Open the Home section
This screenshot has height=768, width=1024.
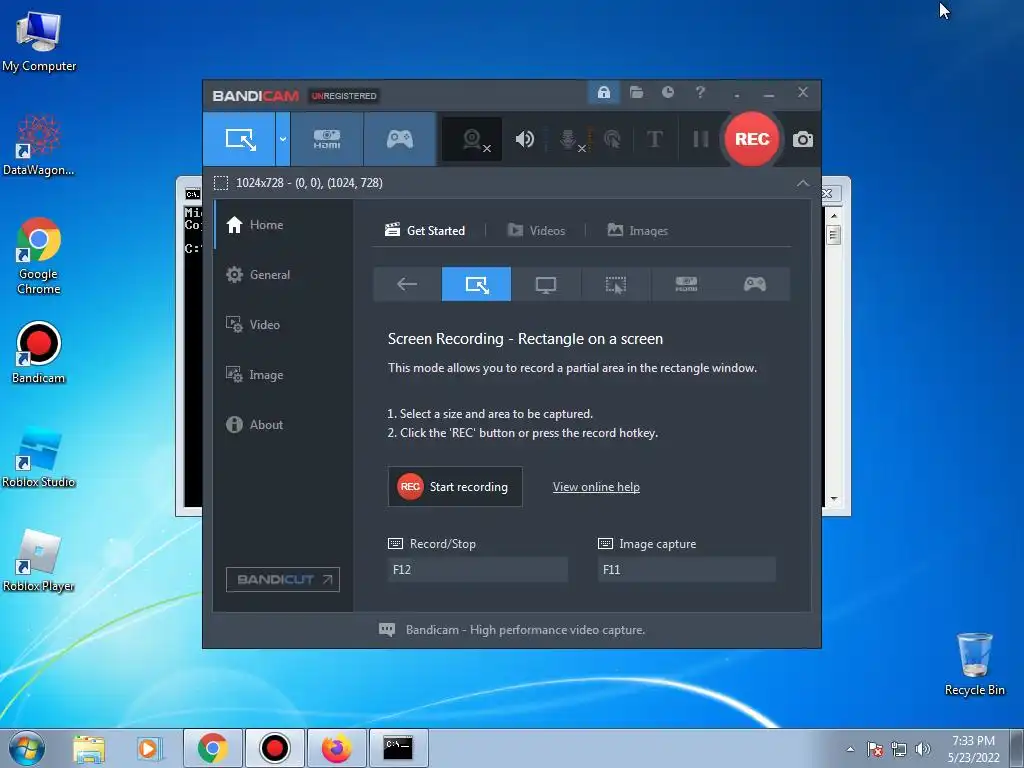pos(283,225)
